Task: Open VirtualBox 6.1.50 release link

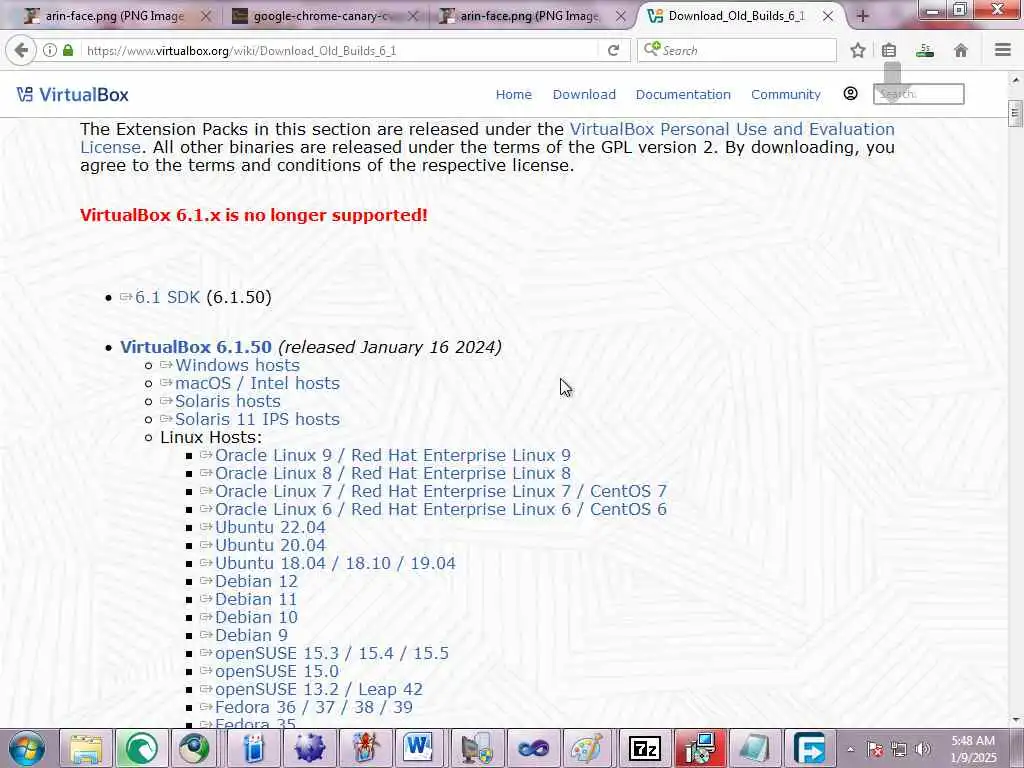Action: tap(195, 347)
